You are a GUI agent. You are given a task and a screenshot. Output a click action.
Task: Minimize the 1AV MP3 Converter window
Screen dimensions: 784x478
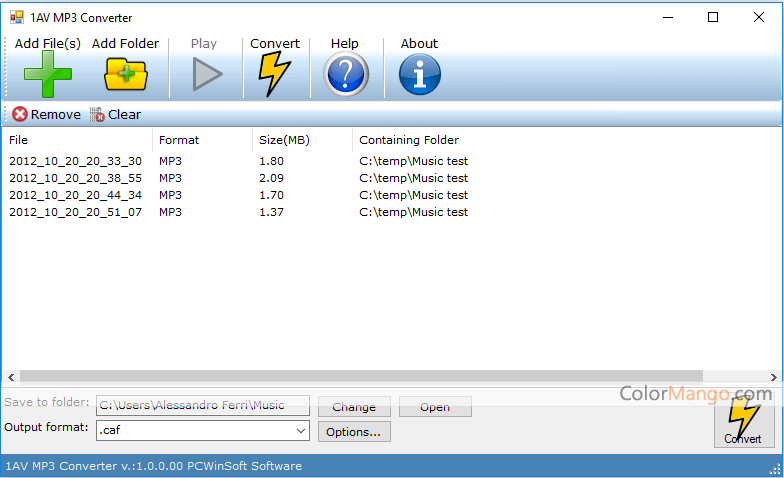(668, 18)
